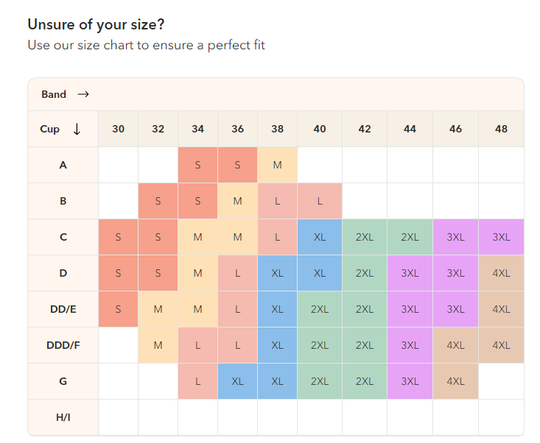Choose 4XL cell at band 46 cup G

pos(455,381)
